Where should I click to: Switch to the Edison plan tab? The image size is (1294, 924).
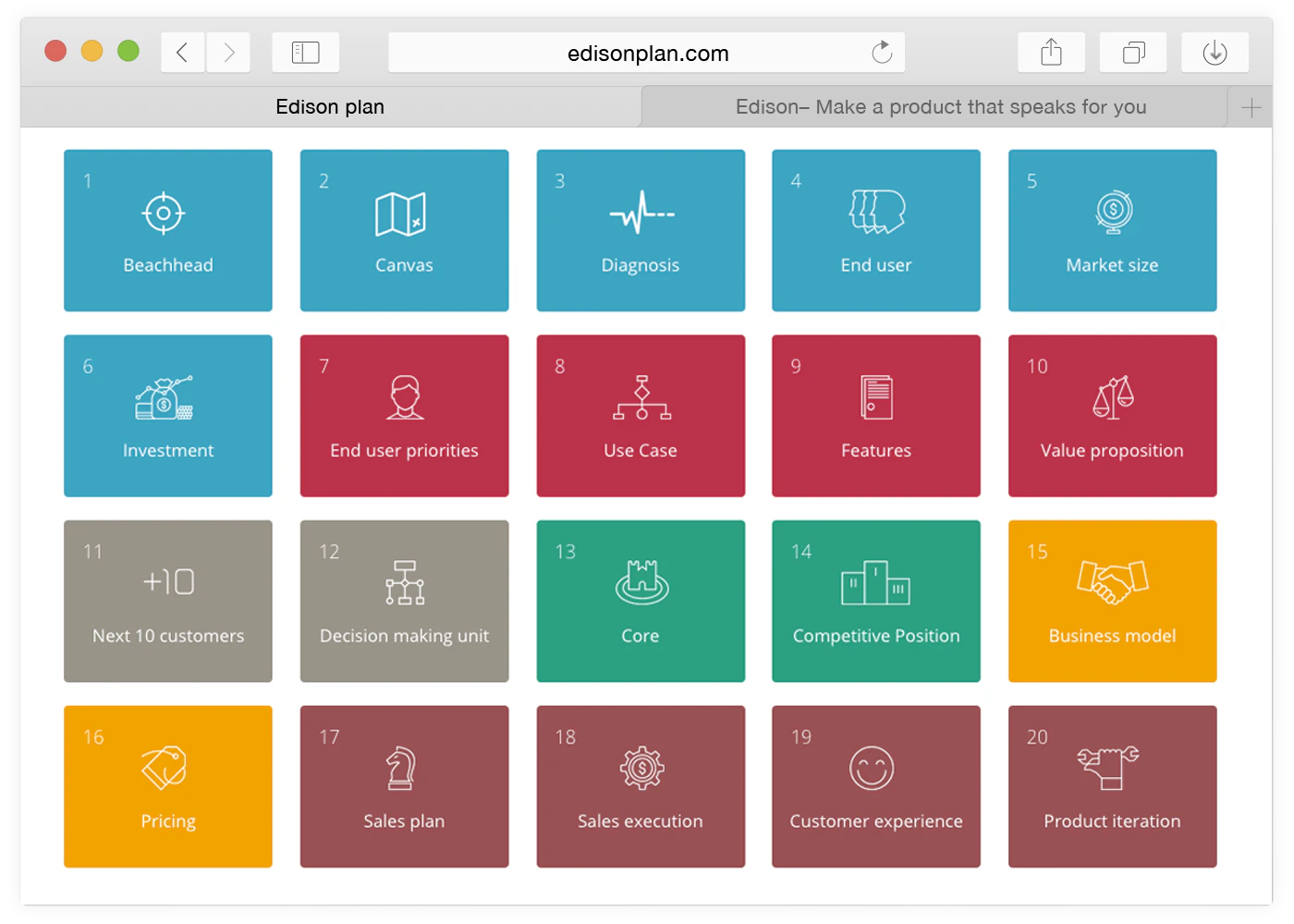[330, 107]
